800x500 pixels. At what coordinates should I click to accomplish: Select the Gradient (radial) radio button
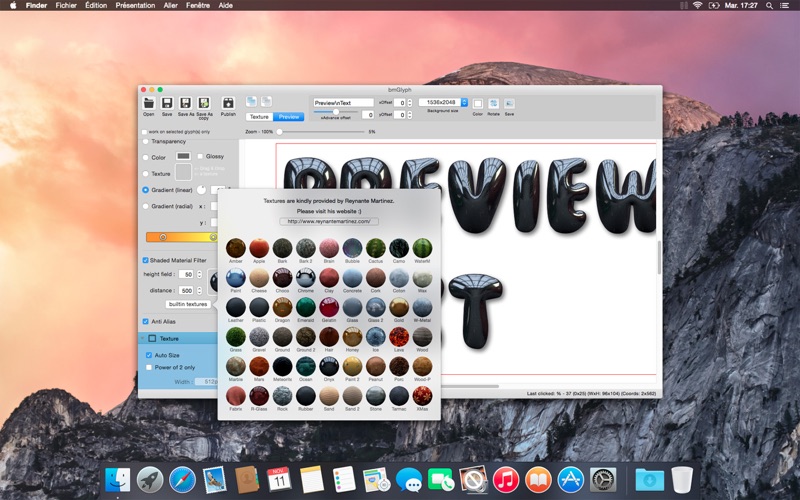pos(145,206)
